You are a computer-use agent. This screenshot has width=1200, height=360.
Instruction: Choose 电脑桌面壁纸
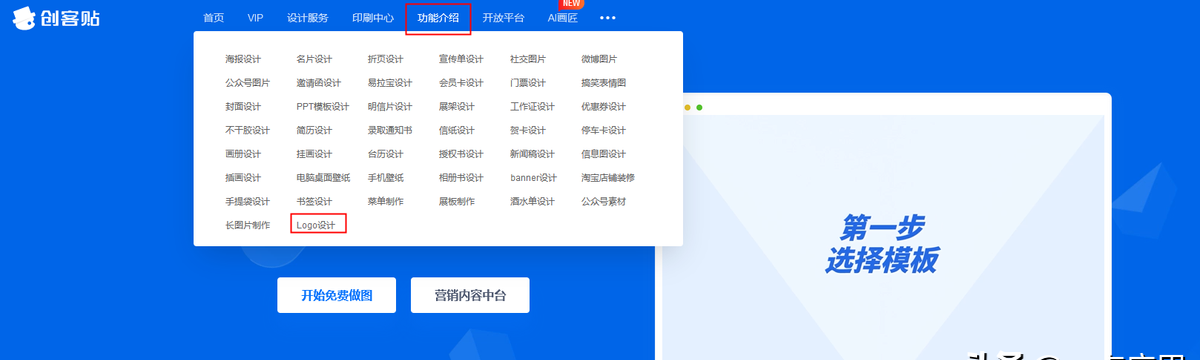click(x=323, y=178)
